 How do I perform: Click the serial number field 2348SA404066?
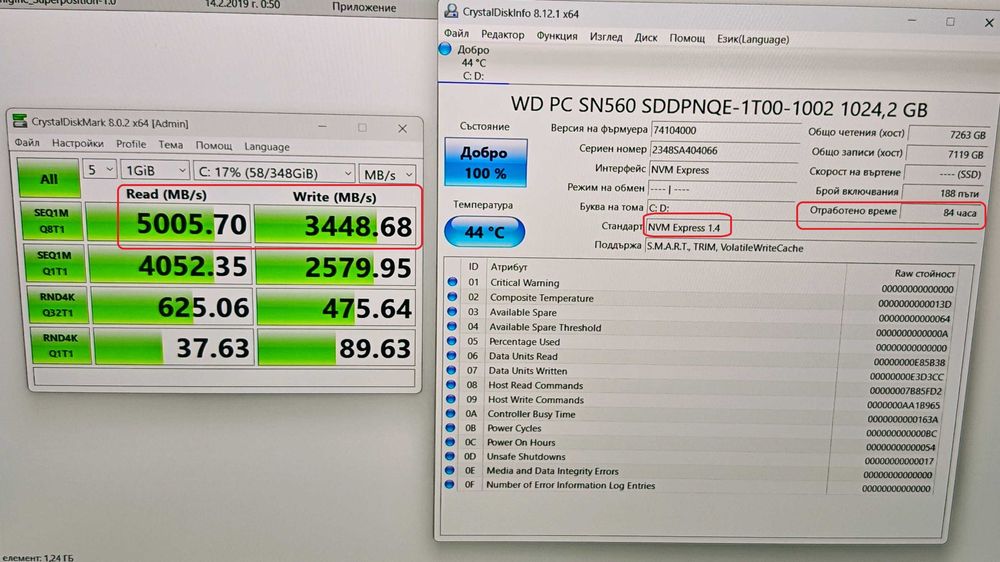724,150
